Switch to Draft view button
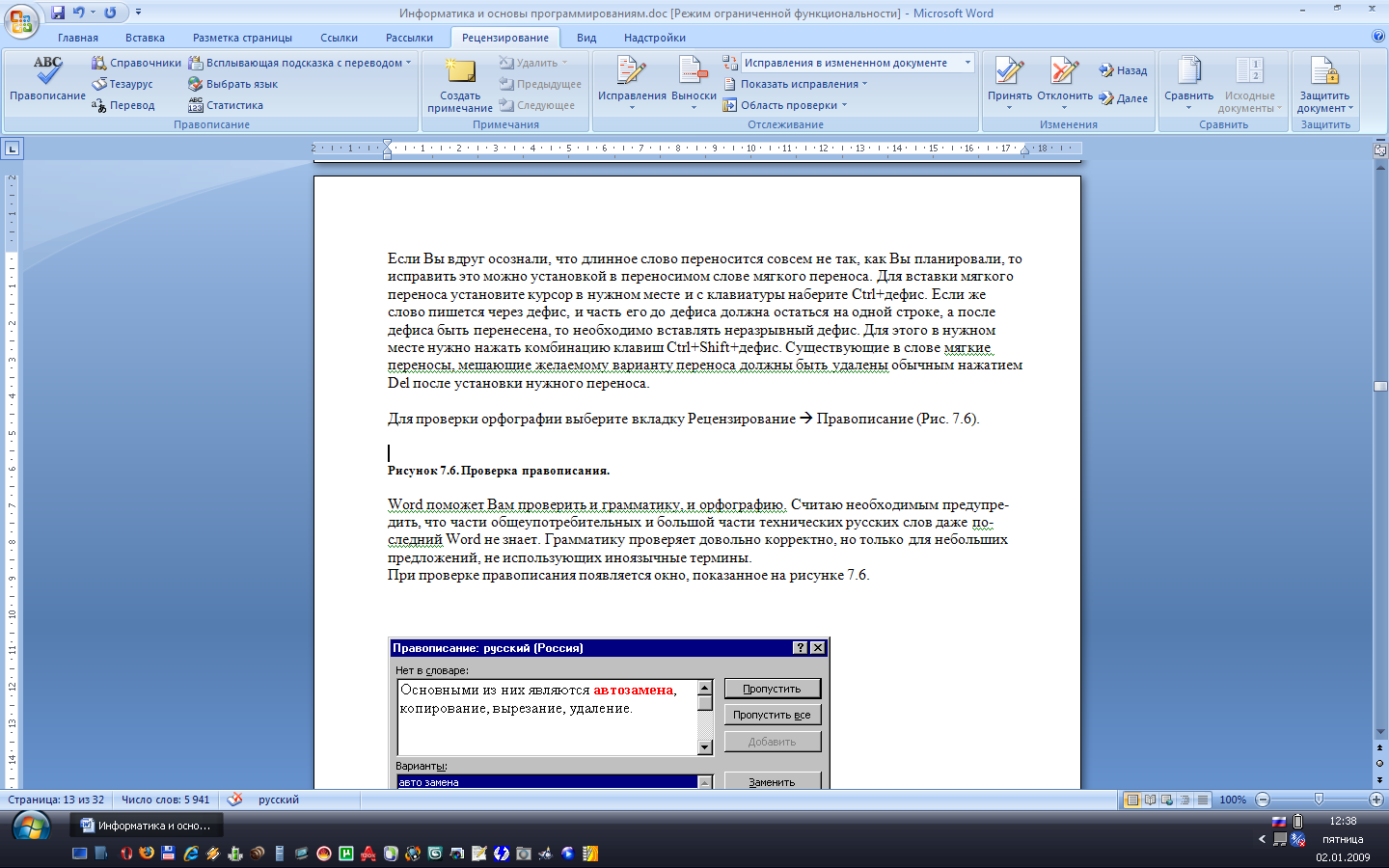This screenshot has height=868, width=1389. [x=1203, y=800]
